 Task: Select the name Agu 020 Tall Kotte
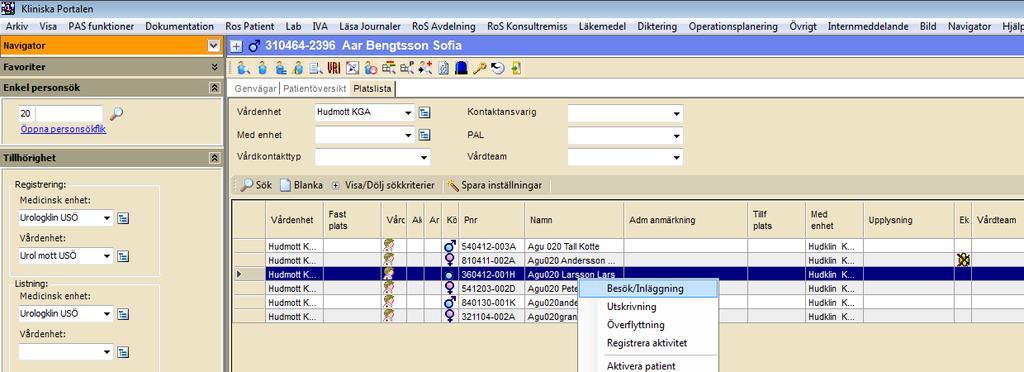pos(564,246)
